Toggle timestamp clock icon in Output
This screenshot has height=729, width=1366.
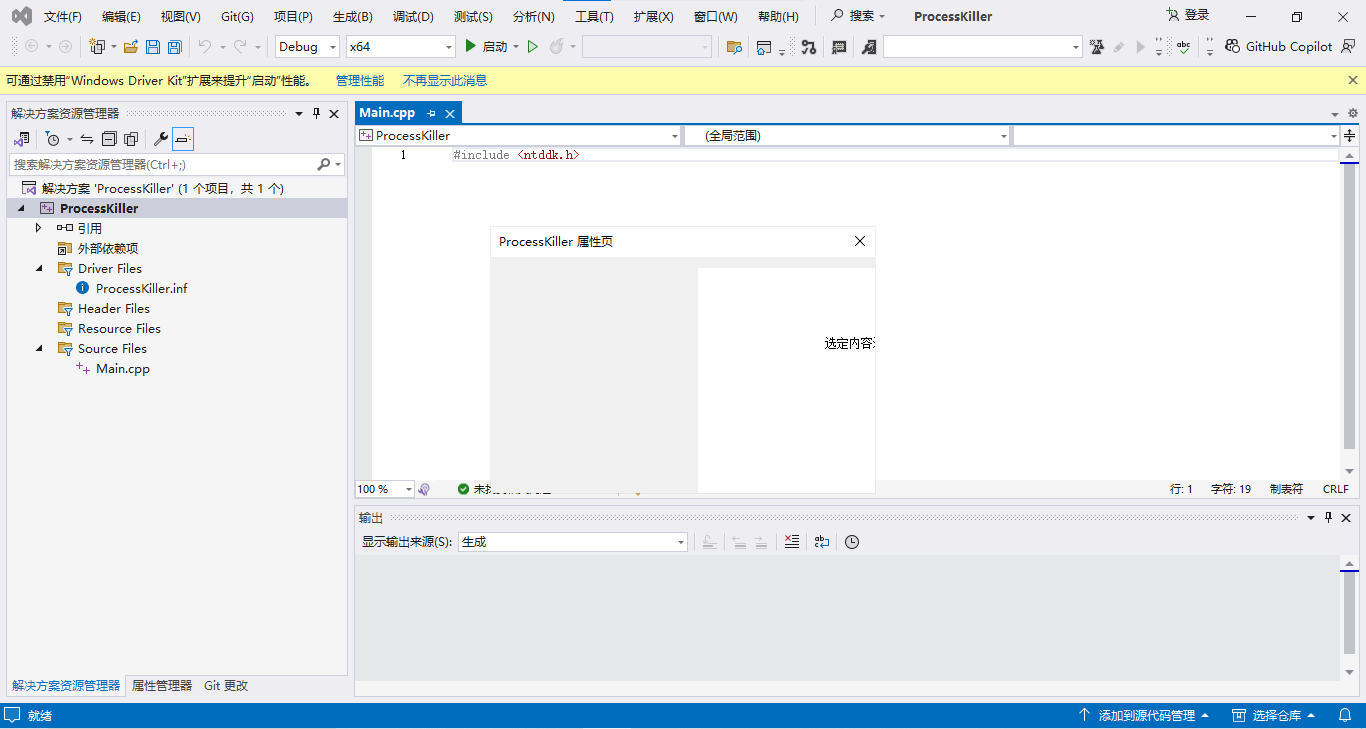click(x=852, y=542)
